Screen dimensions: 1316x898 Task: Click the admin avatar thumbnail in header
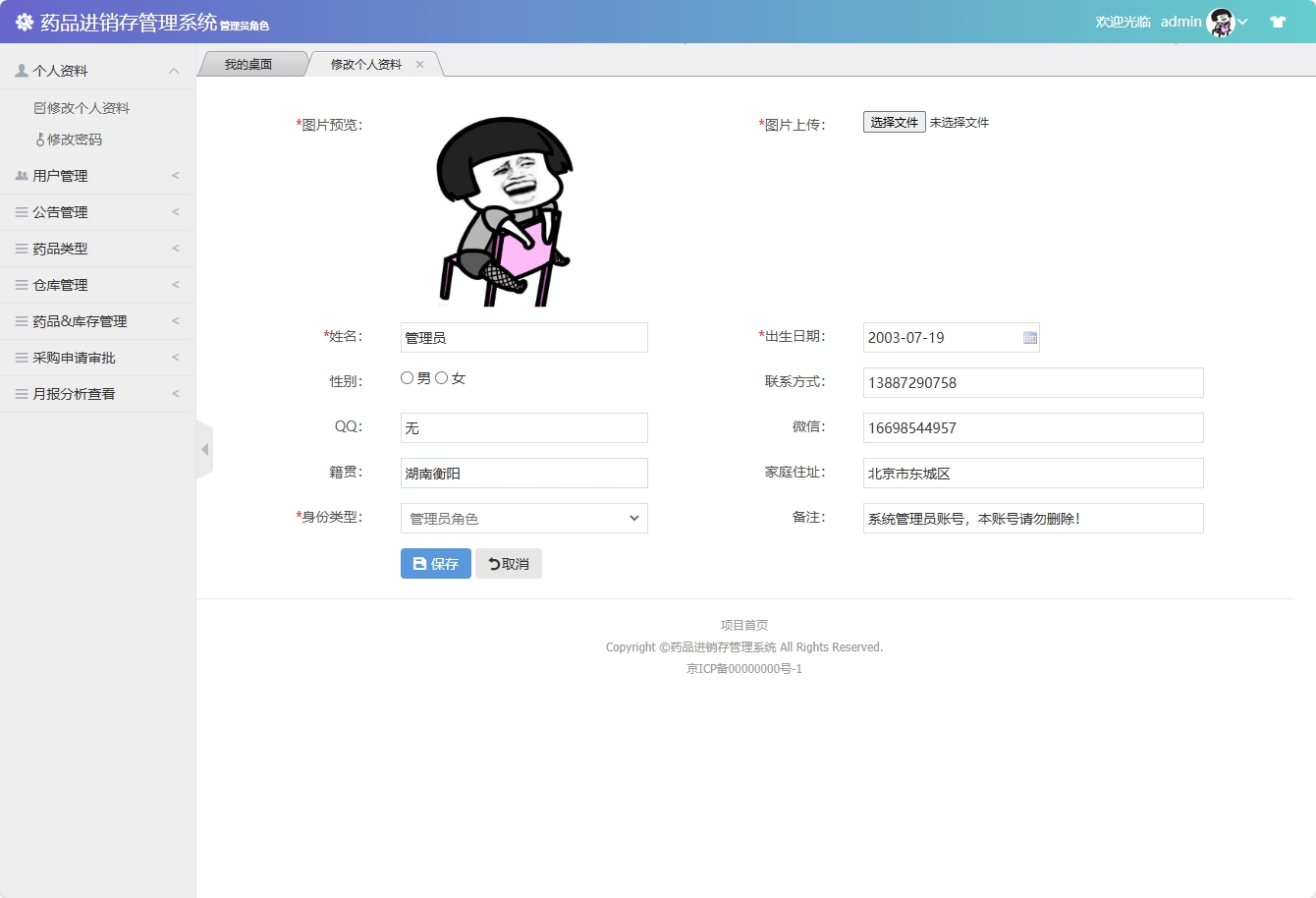pos(1219,21)
